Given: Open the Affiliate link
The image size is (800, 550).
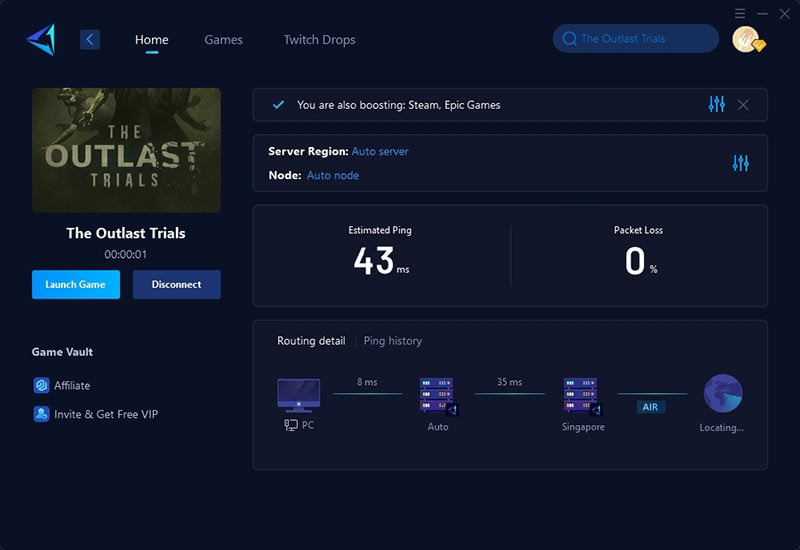Looking at the screenshot, I should pos(72,385).
